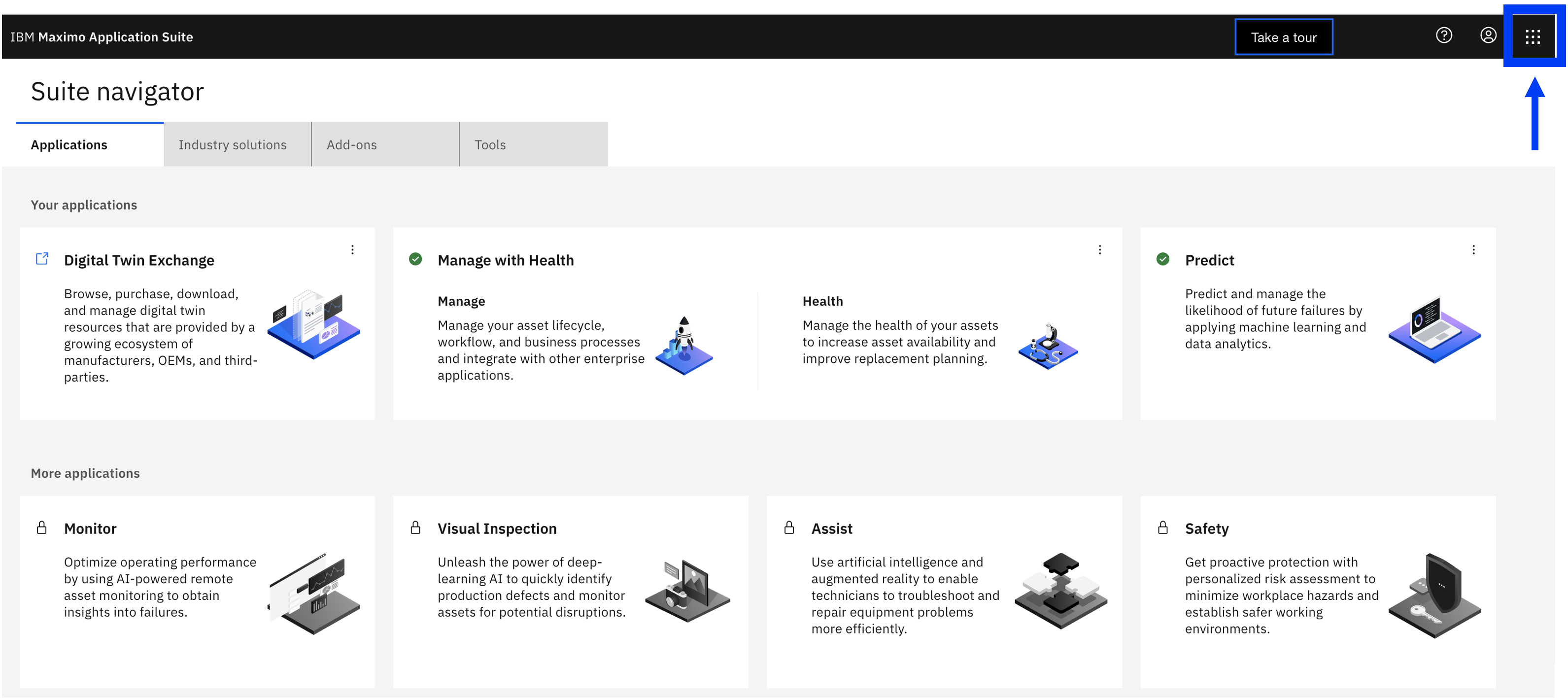Click the Predict green status checkmark
Image resolution: width=1568 pixels, height=700 pixels.
click(1162, 259)
